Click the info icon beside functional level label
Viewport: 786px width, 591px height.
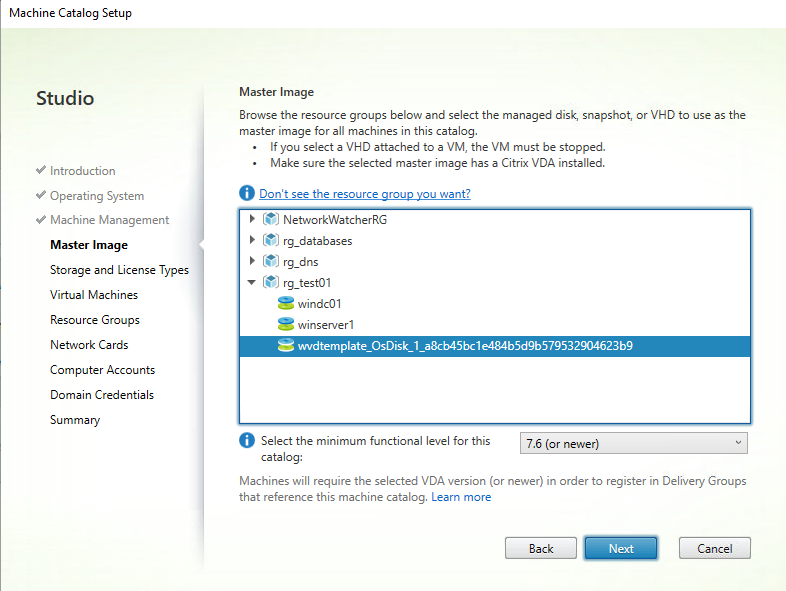pyautogui.click(x=247, y=440)
